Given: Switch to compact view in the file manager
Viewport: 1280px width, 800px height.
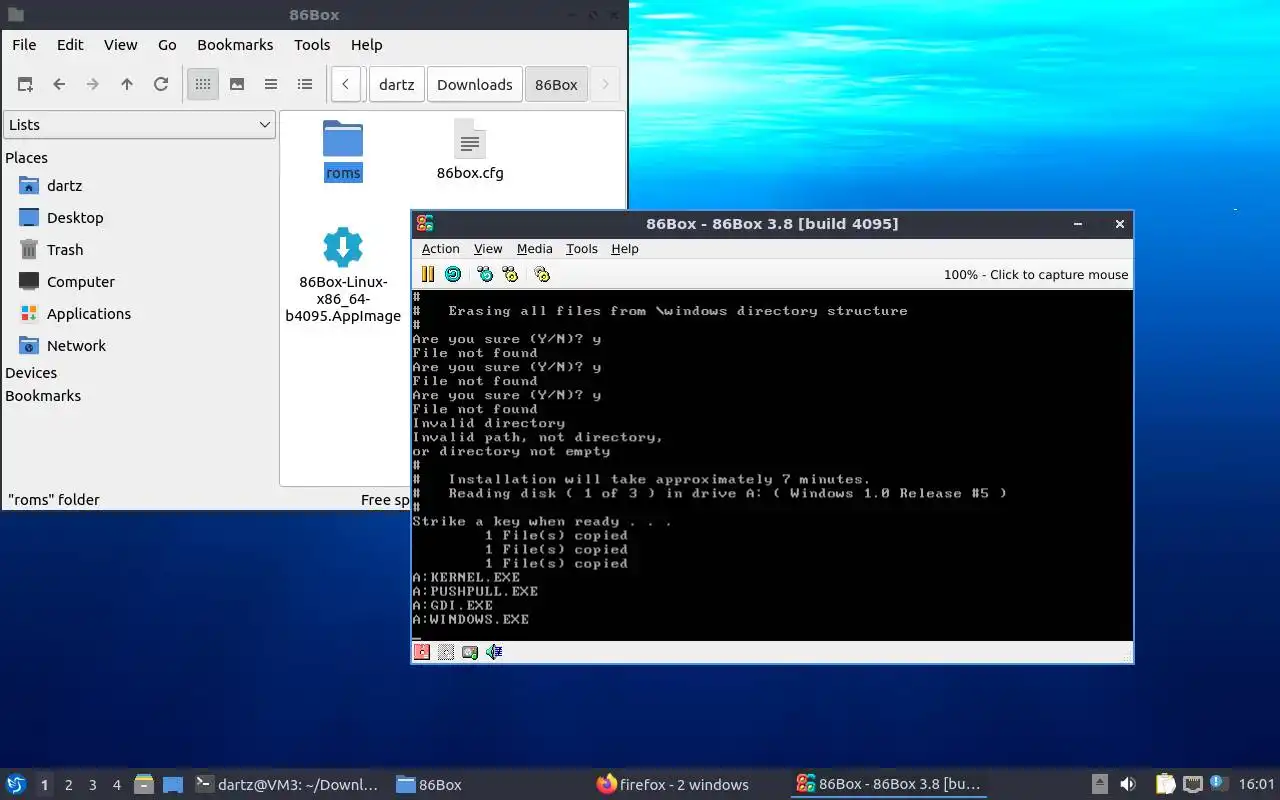Looking at the screenshot, I should 271,85.
